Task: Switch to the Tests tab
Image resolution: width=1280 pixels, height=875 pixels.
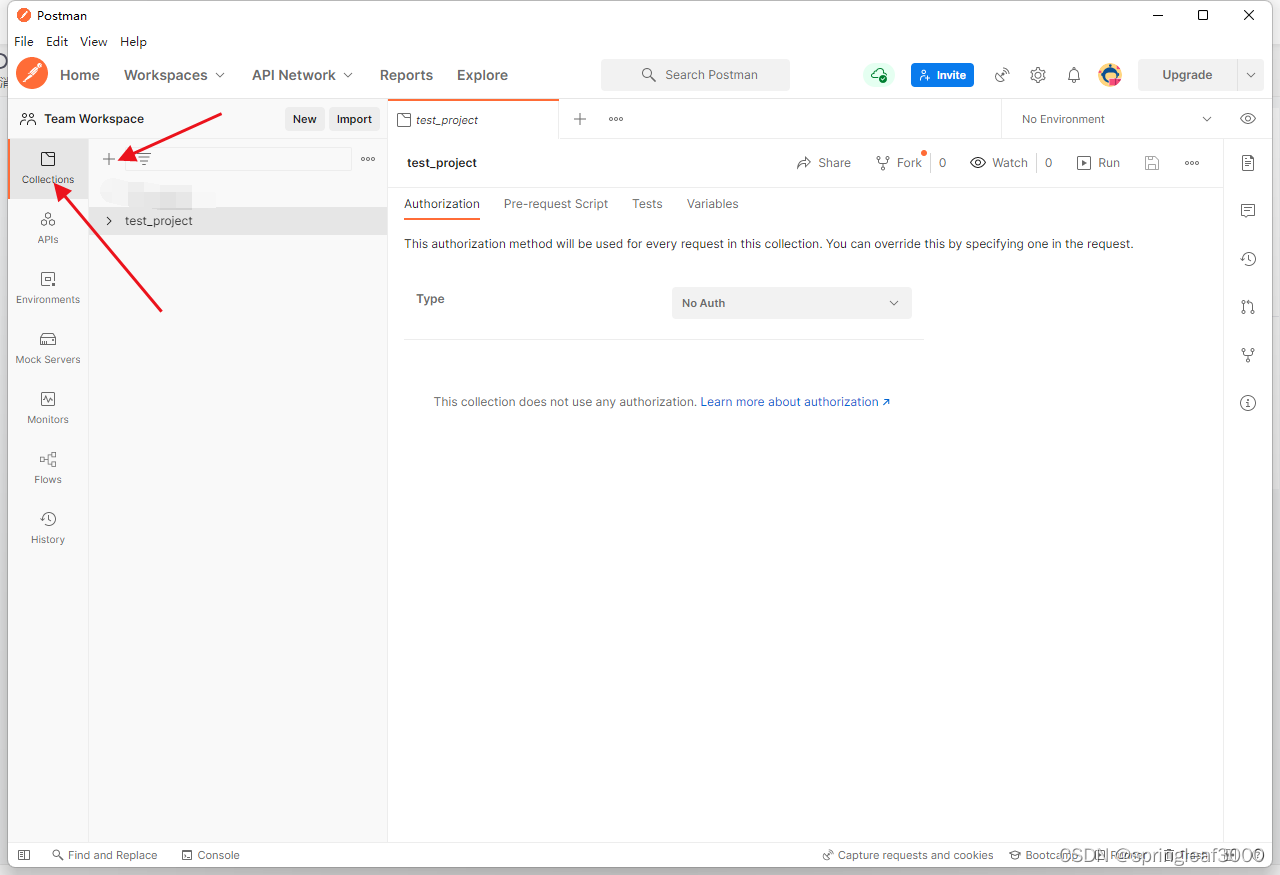Action: click(647, 204)
